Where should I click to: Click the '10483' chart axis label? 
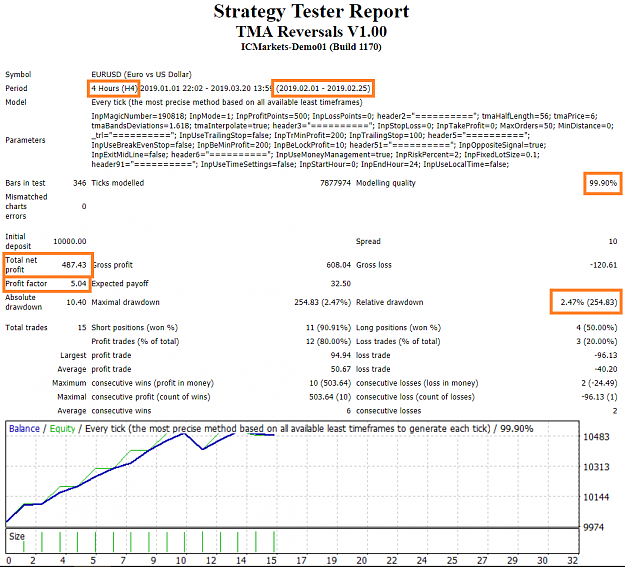click(x=596, y=437)
